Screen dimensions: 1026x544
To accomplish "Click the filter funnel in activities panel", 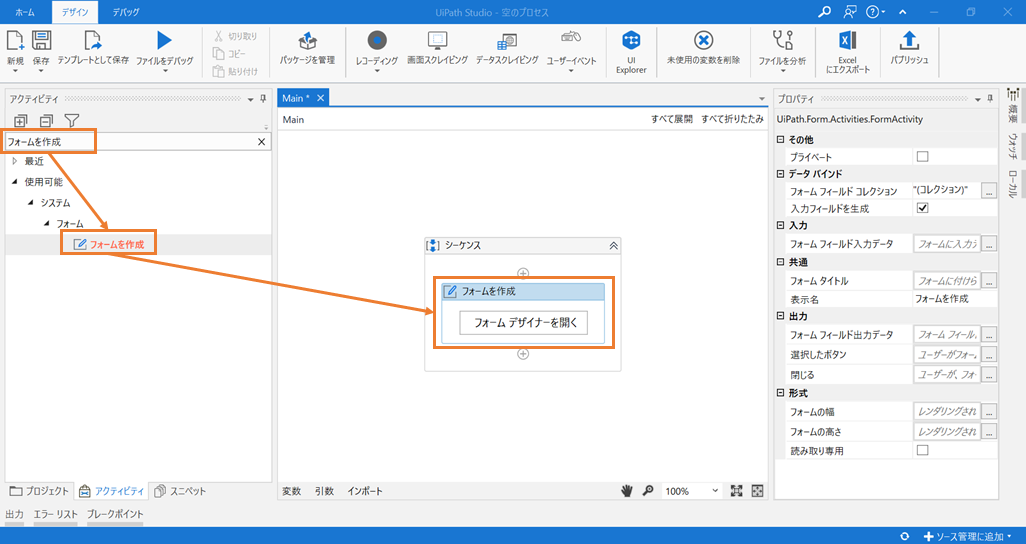I will (72, 120).
